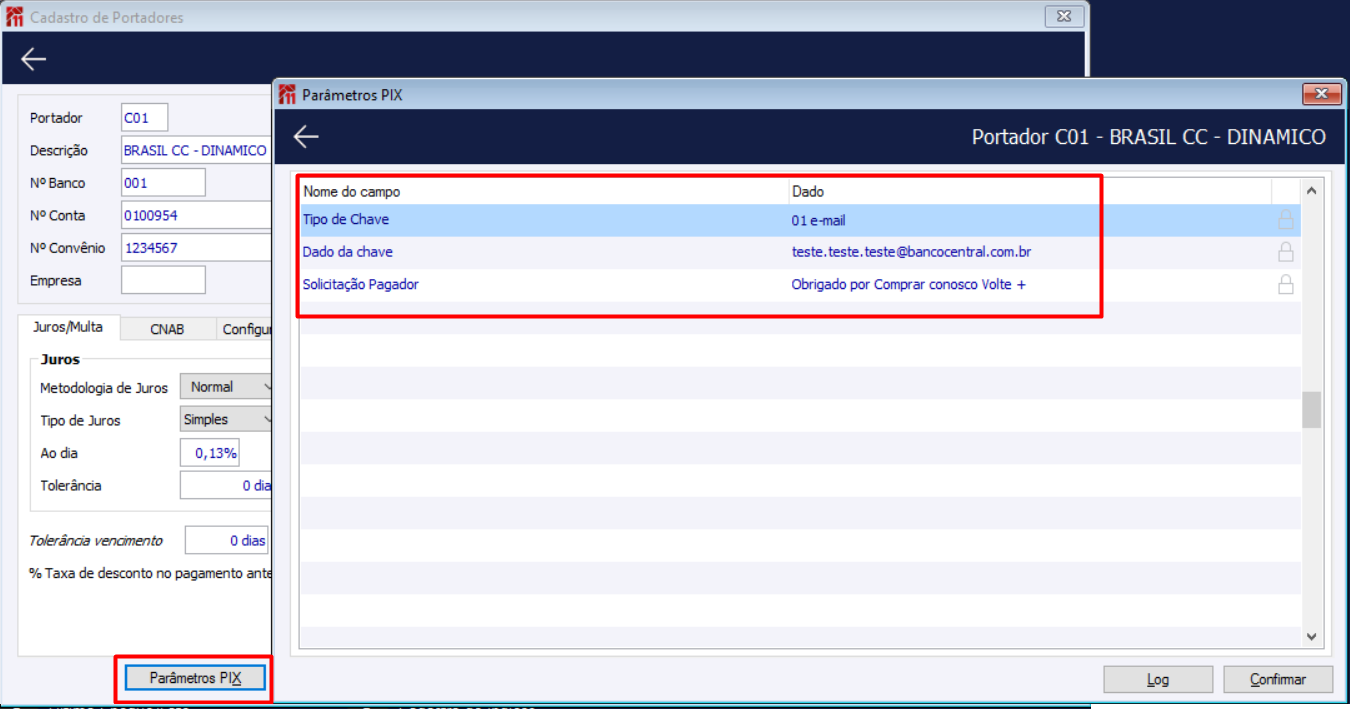Click Cadastro de Portadores window title icon
Viewport: 1350px width, 709px height.
coord(15,17)
